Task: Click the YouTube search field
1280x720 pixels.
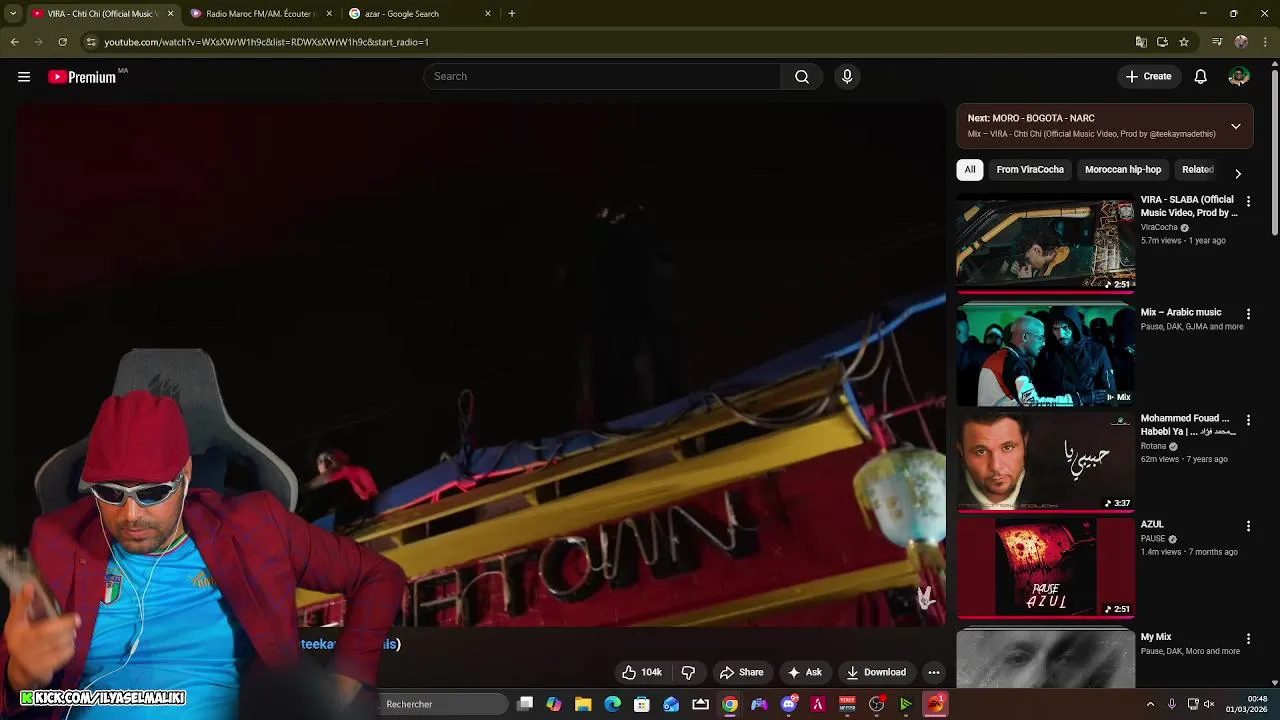Action: [x=603, y=77]
